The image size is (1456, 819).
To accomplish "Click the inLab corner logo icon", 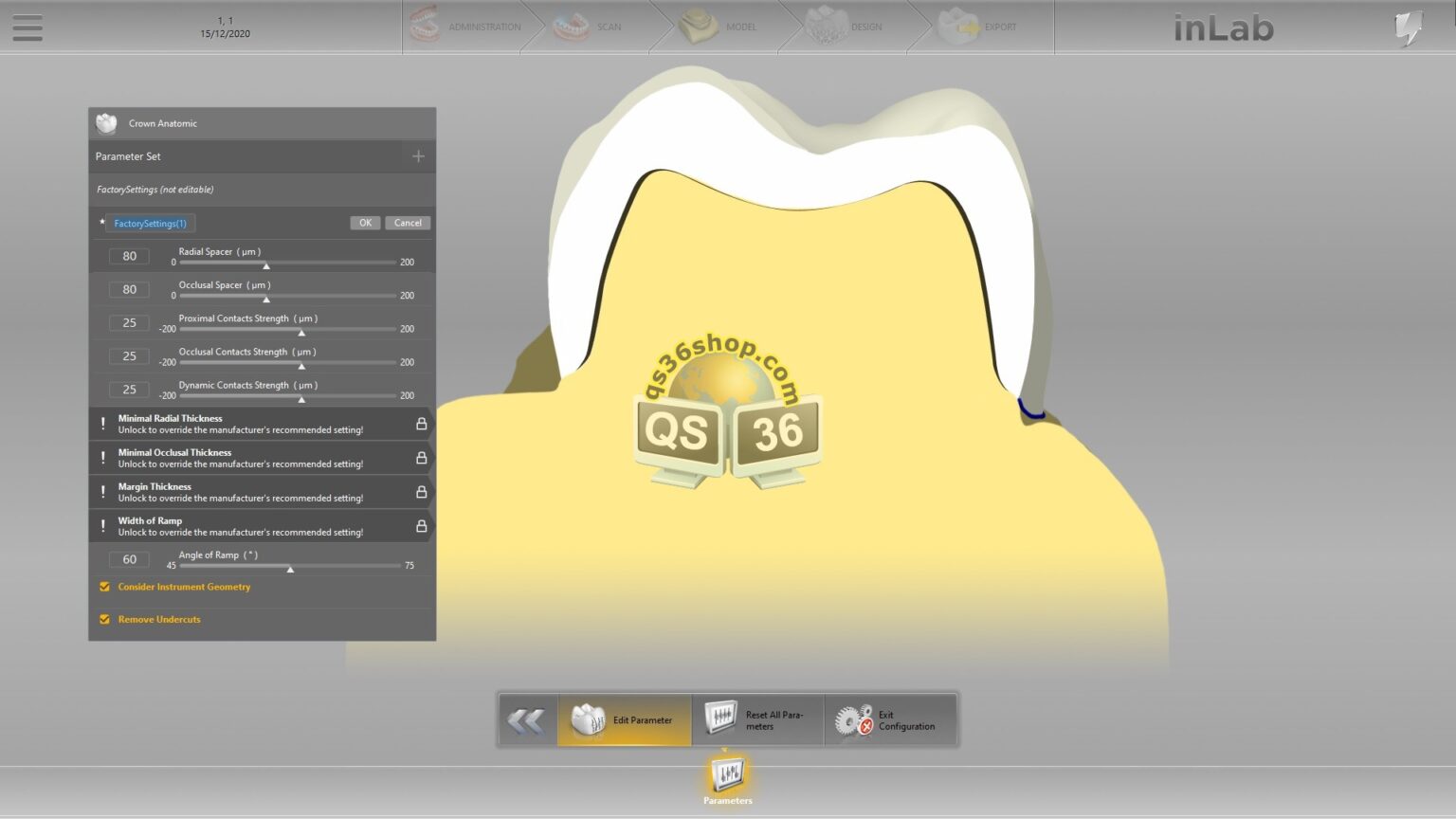I will [1410, 27].
